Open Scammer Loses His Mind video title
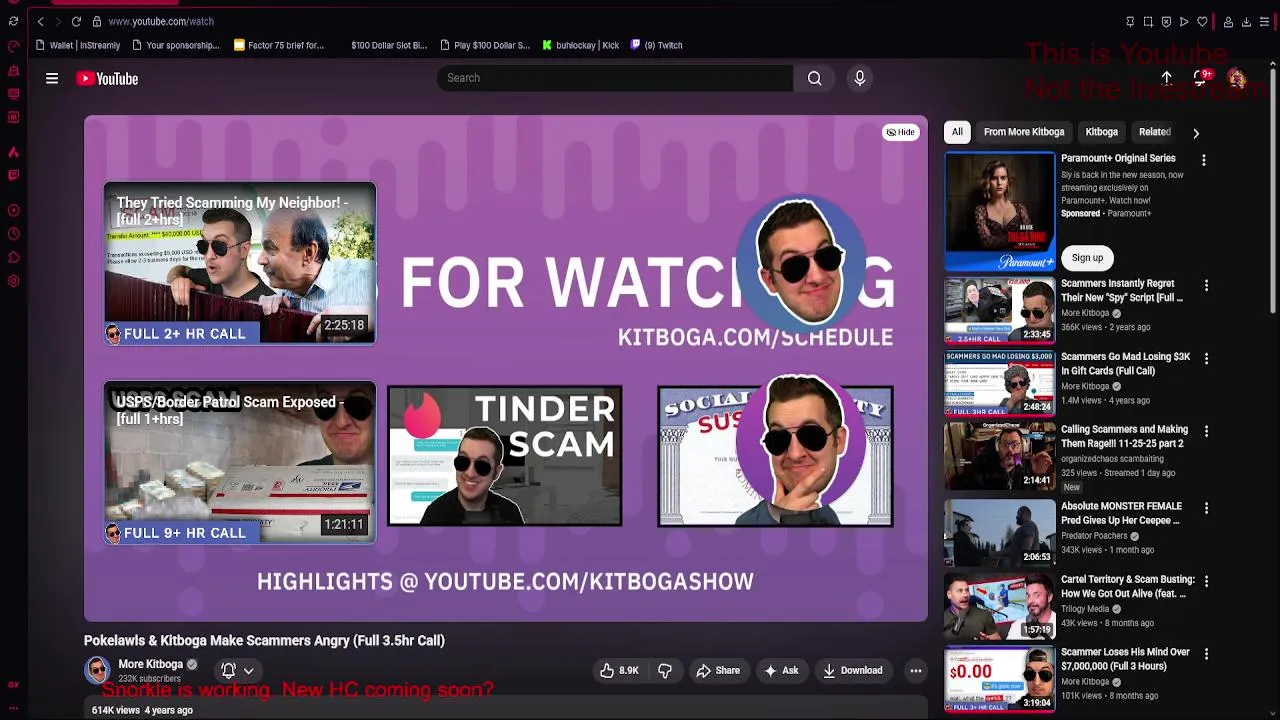 tap(1125, 659)
